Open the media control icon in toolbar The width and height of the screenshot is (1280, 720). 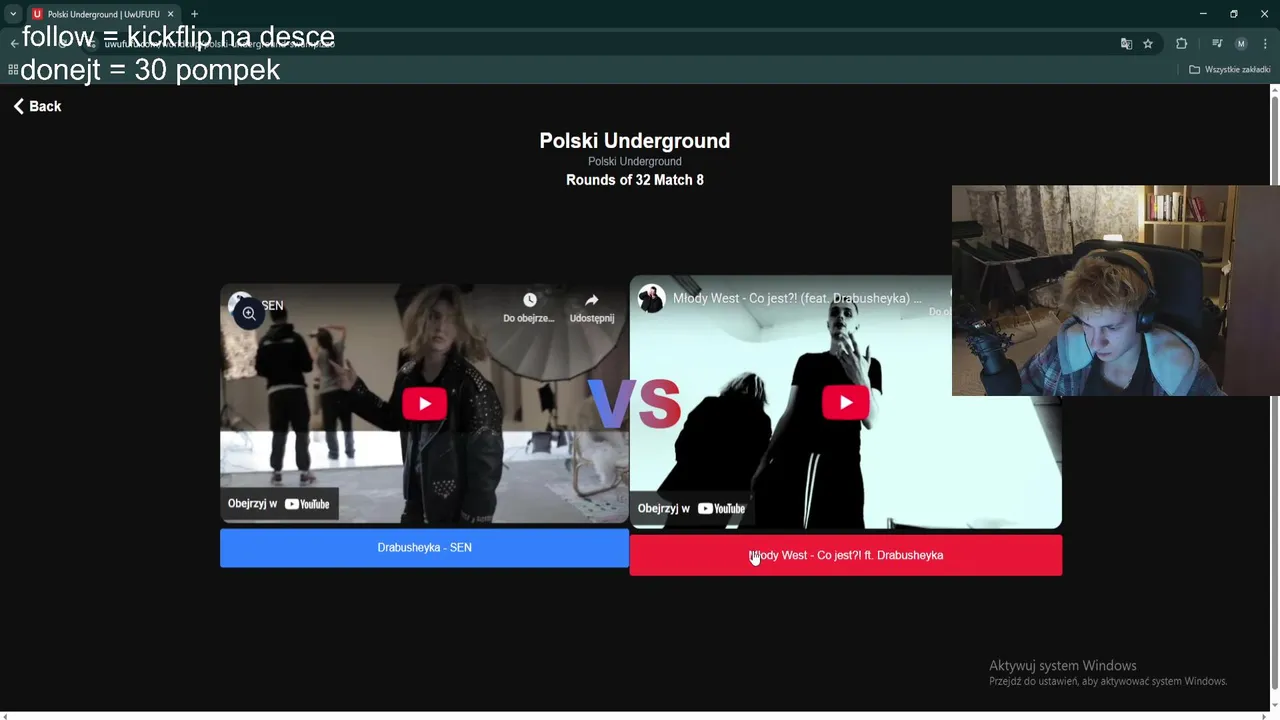[x=1217, y=44]
